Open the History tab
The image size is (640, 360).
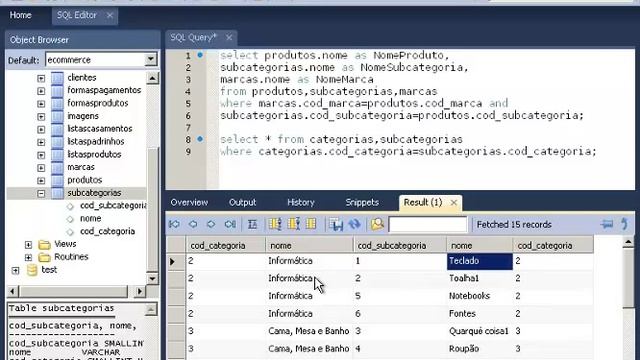pyautogui.click(x=301, y=202)
